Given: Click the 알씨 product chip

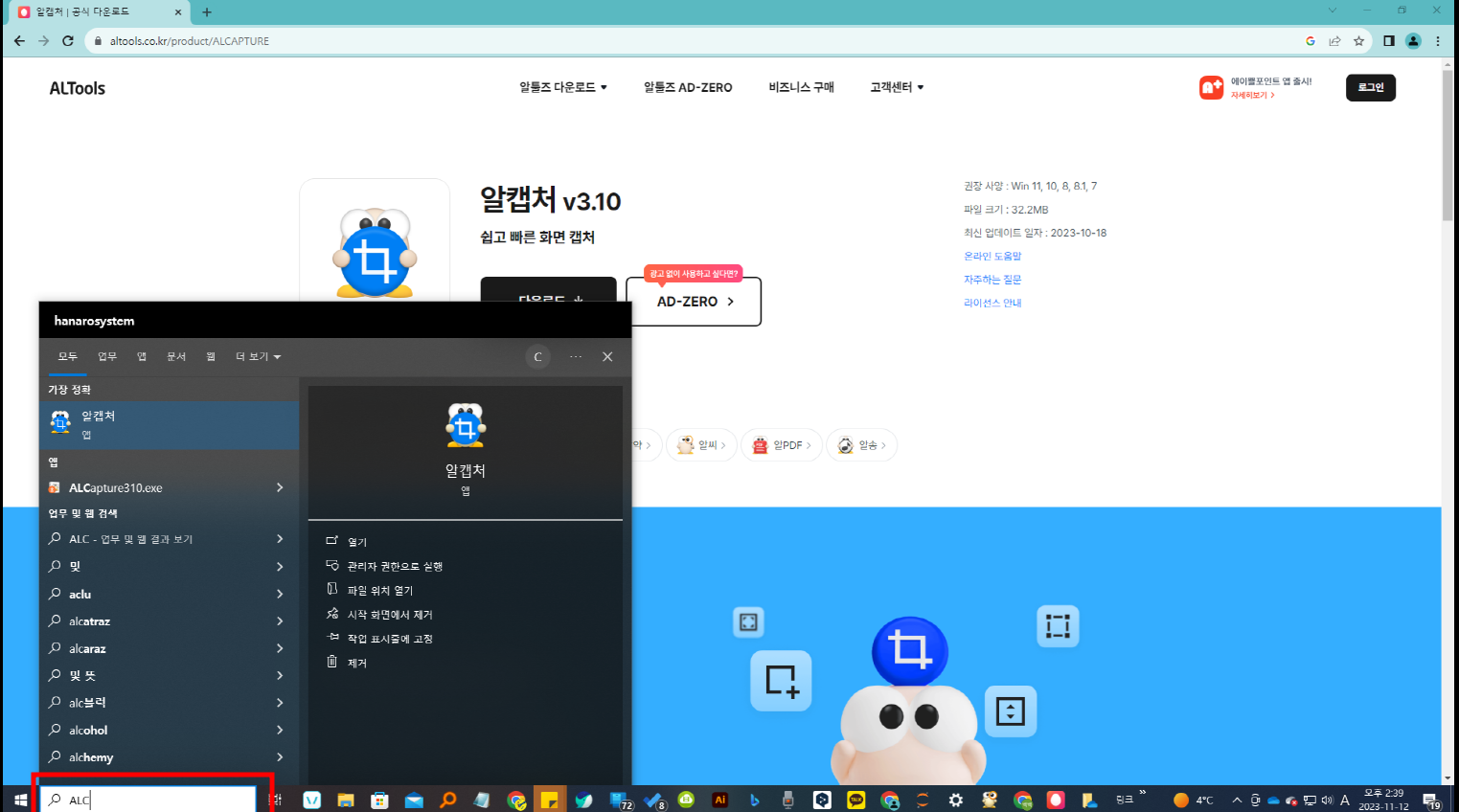Looking at the screenshot, I should (x=701, y=445).
